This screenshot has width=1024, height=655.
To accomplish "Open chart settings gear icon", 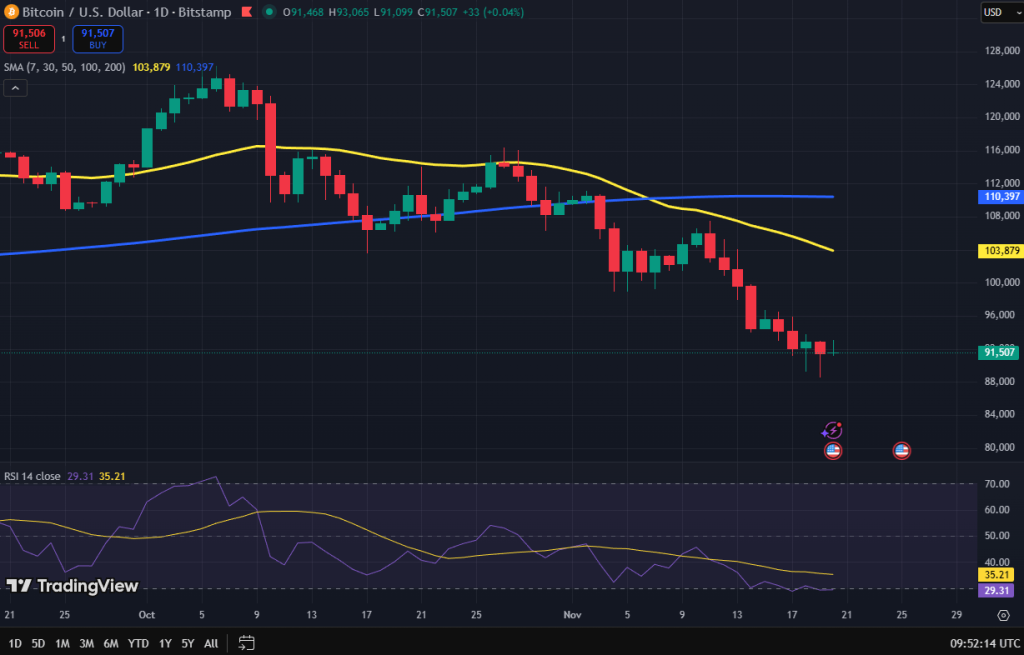I will (x=1004, y=615).
